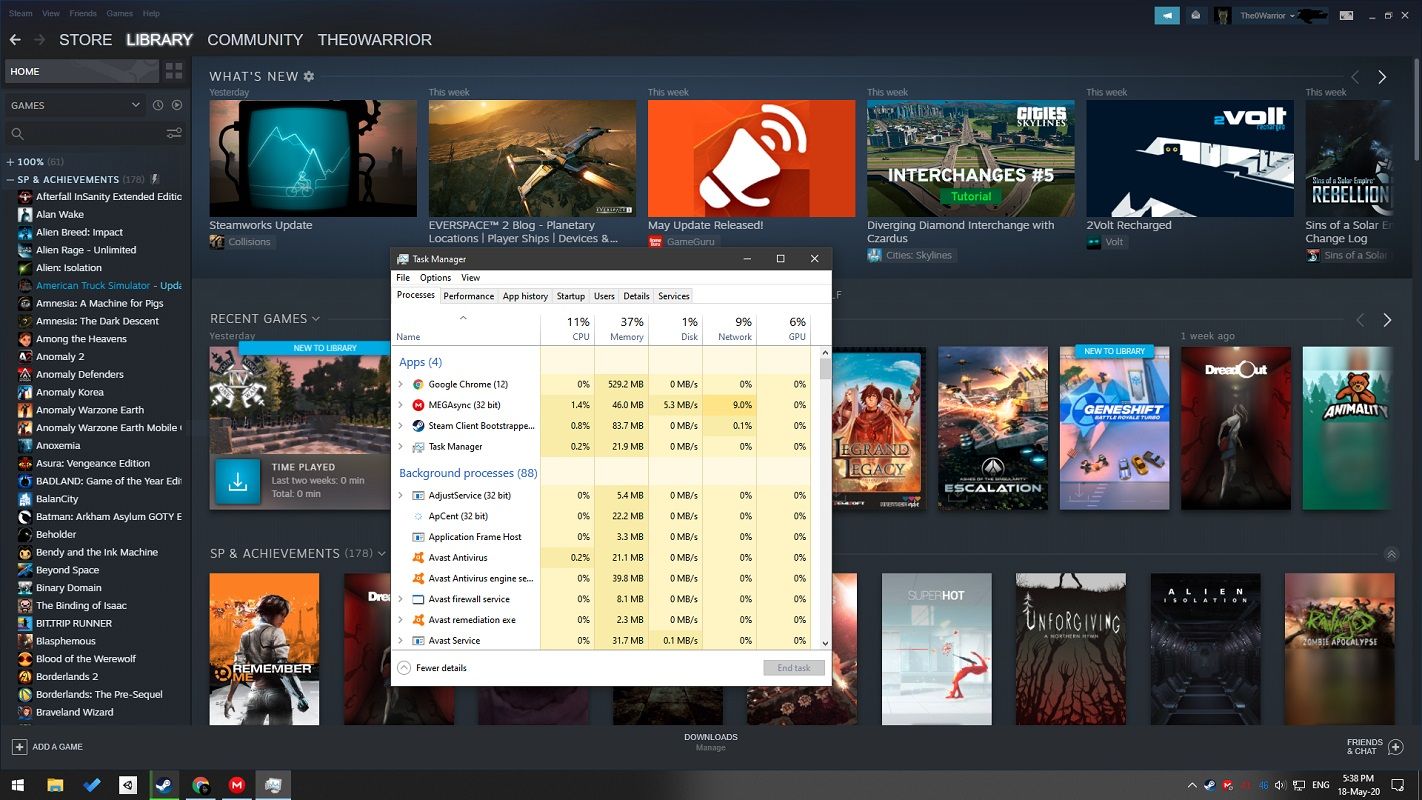Open What's New settings gear
The width and height of the screenshot is (1422, 800).
tap(308, 76)
